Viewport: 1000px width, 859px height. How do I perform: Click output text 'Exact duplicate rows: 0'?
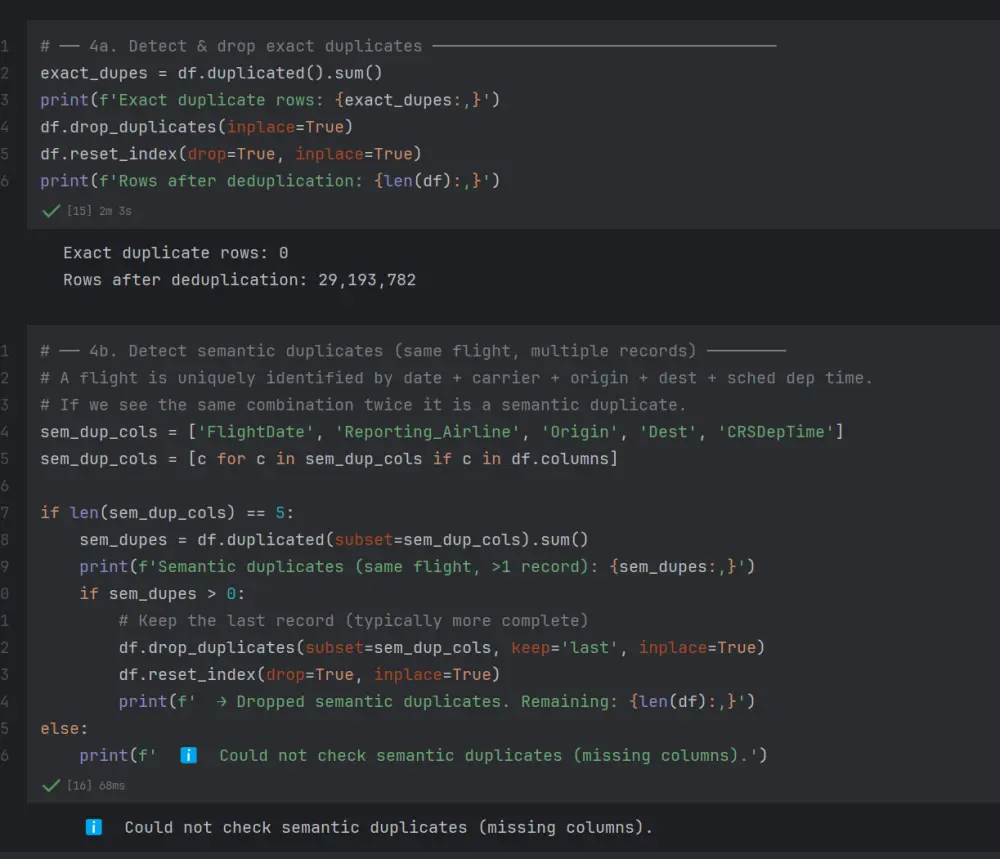tap(175, 253)
